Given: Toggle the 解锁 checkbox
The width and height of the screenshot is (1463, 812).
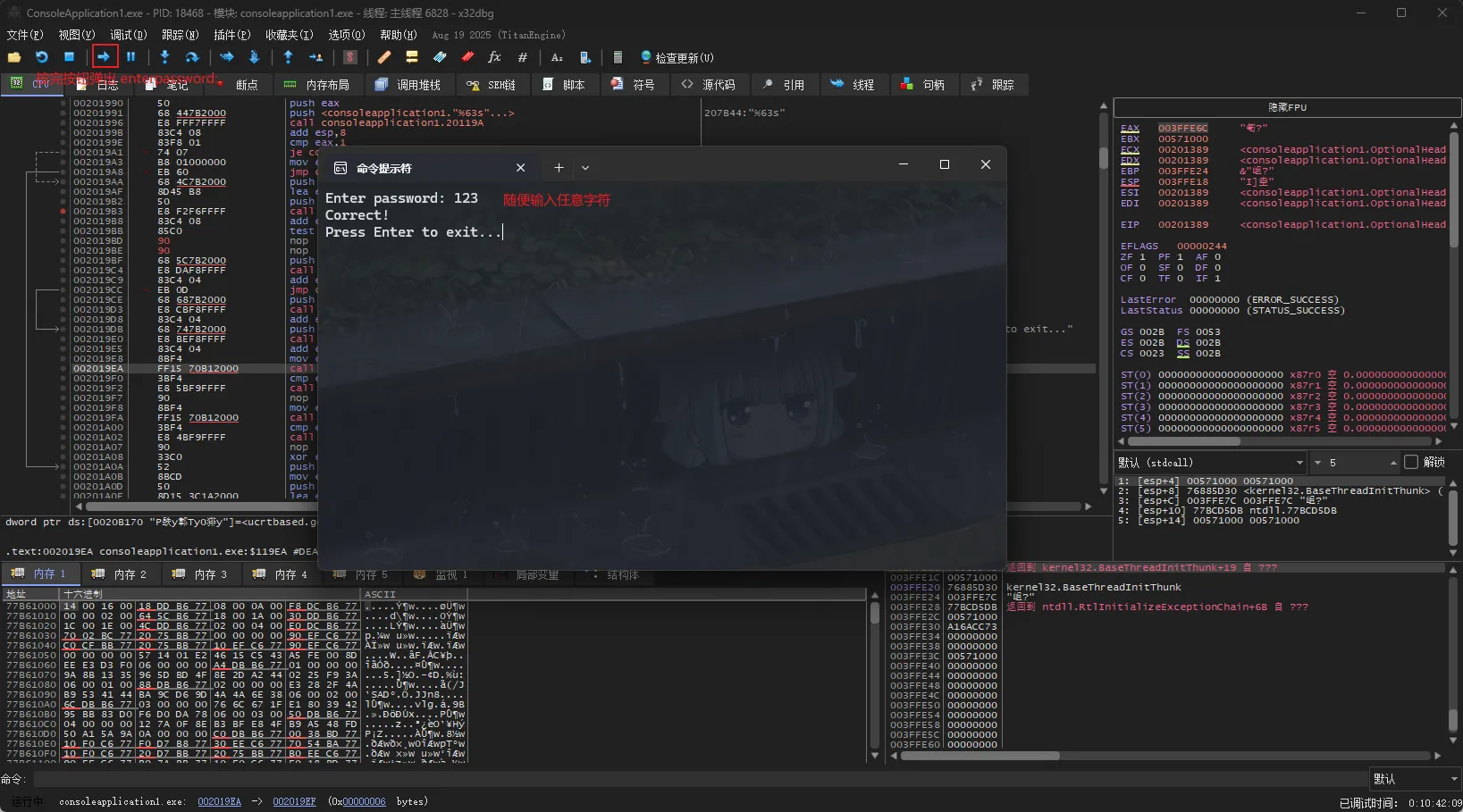Looking at the screenshot, I should 1411,462.
